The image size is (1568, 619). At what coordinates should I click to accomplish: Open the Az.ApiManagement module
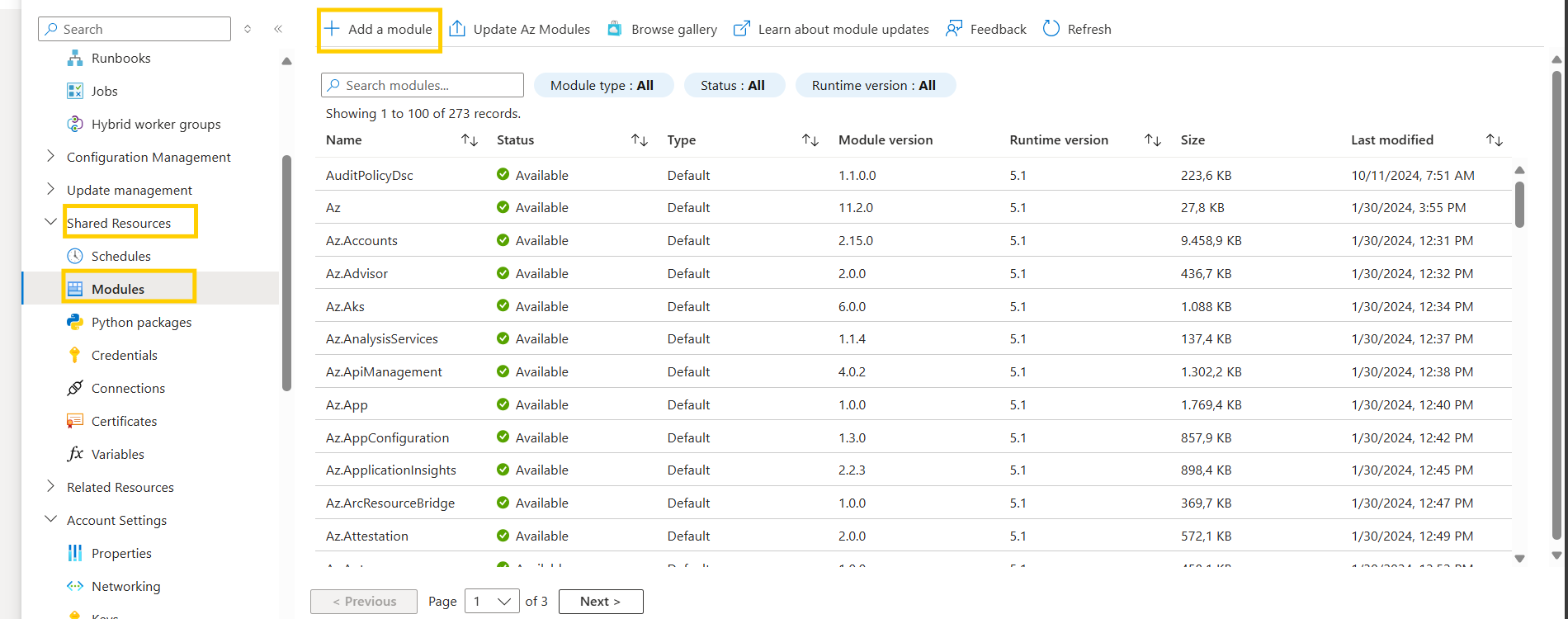[384, 371]
